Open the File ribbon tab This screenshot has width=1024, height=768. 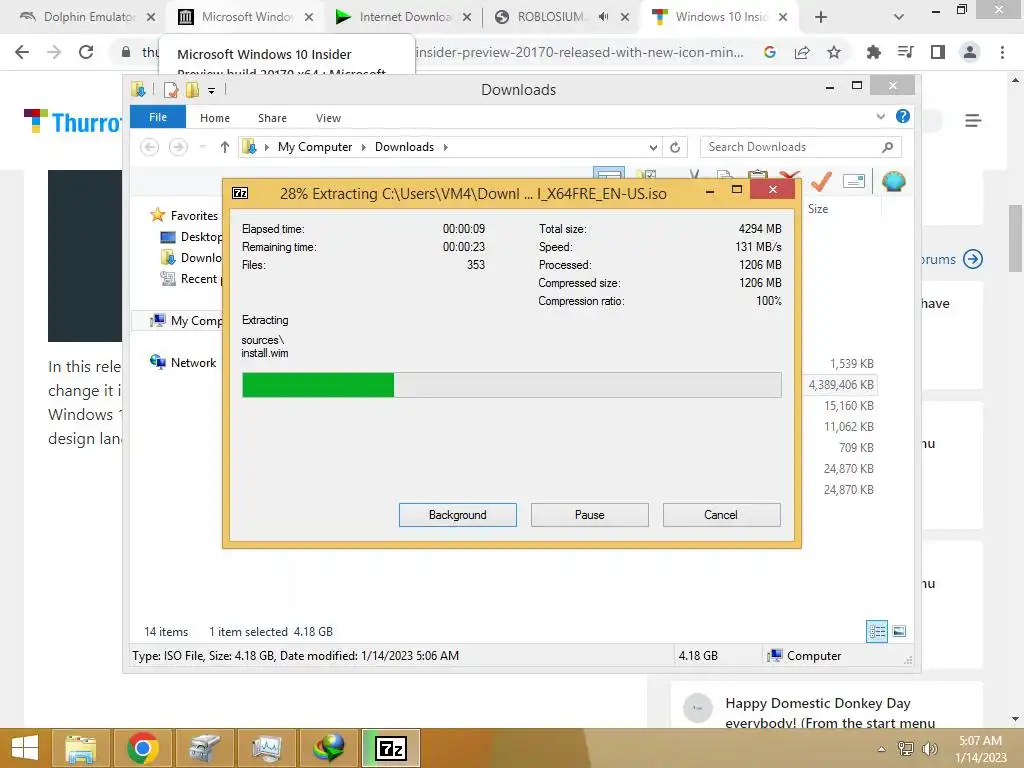pos(158,117)
